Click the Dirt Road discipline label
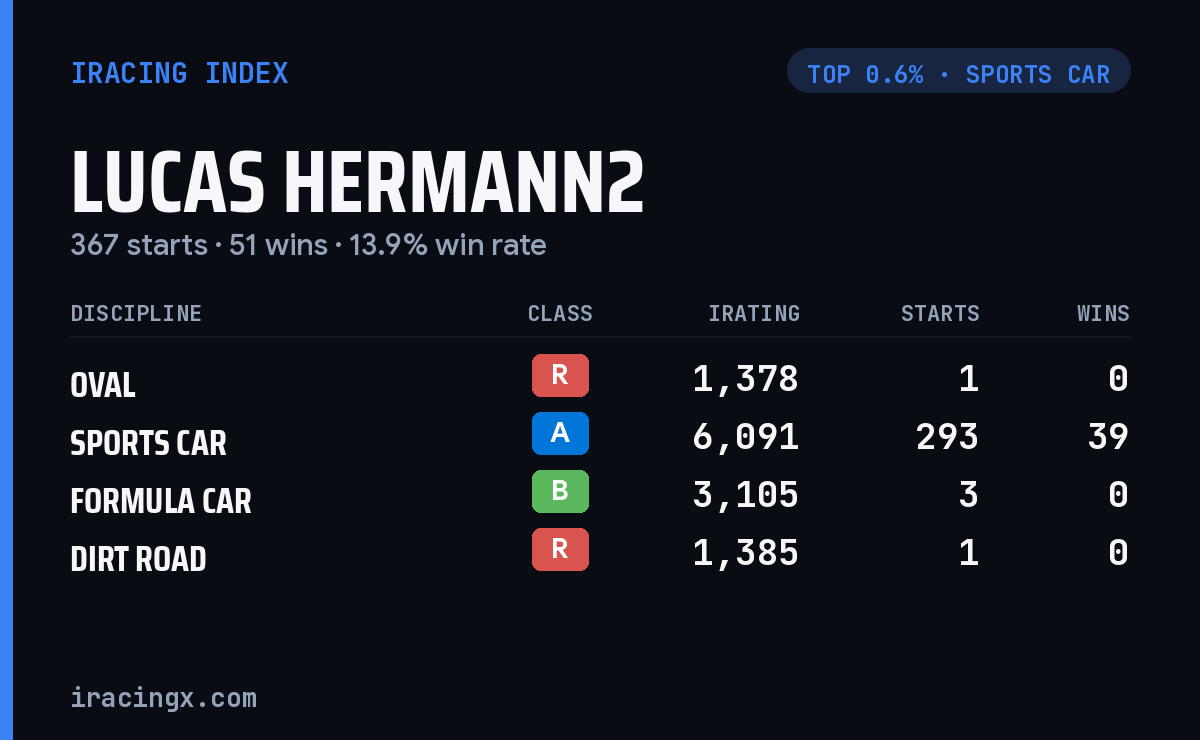The image size is (1200, 740). tap(138, 558)
